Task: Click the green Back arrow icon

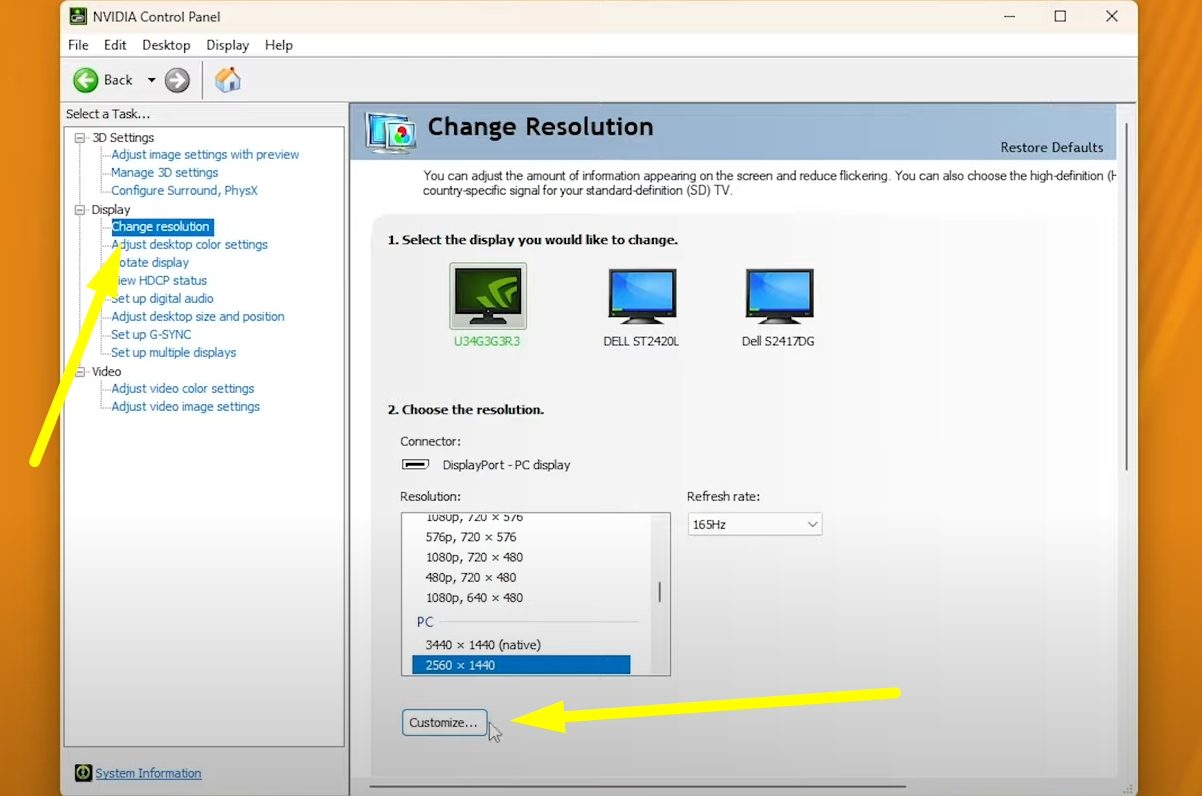Action: coord(85,80)
